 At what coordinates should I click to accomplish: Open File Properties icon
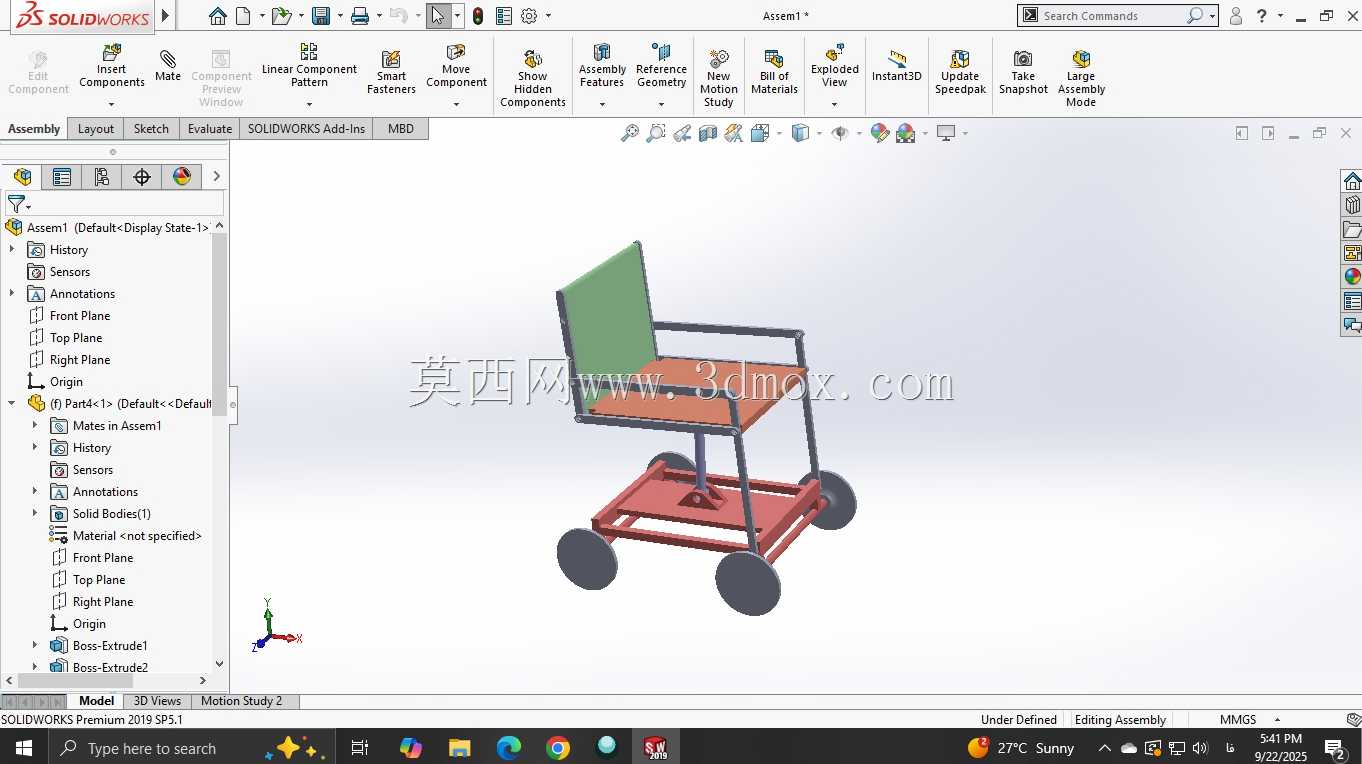click(504, 16)
